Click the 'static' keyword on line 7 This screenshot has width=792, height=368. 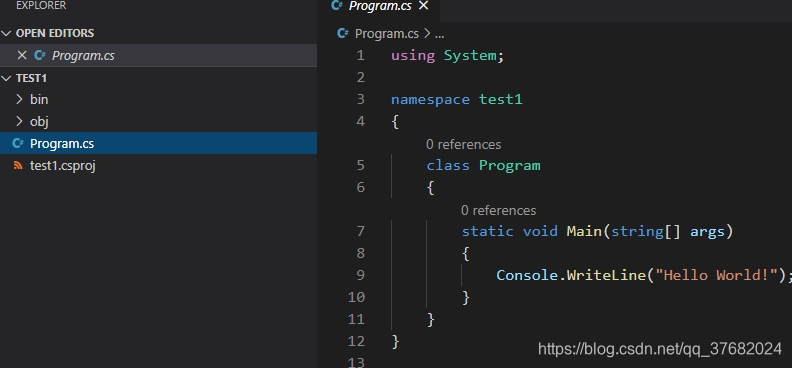[x=487, y=231]
